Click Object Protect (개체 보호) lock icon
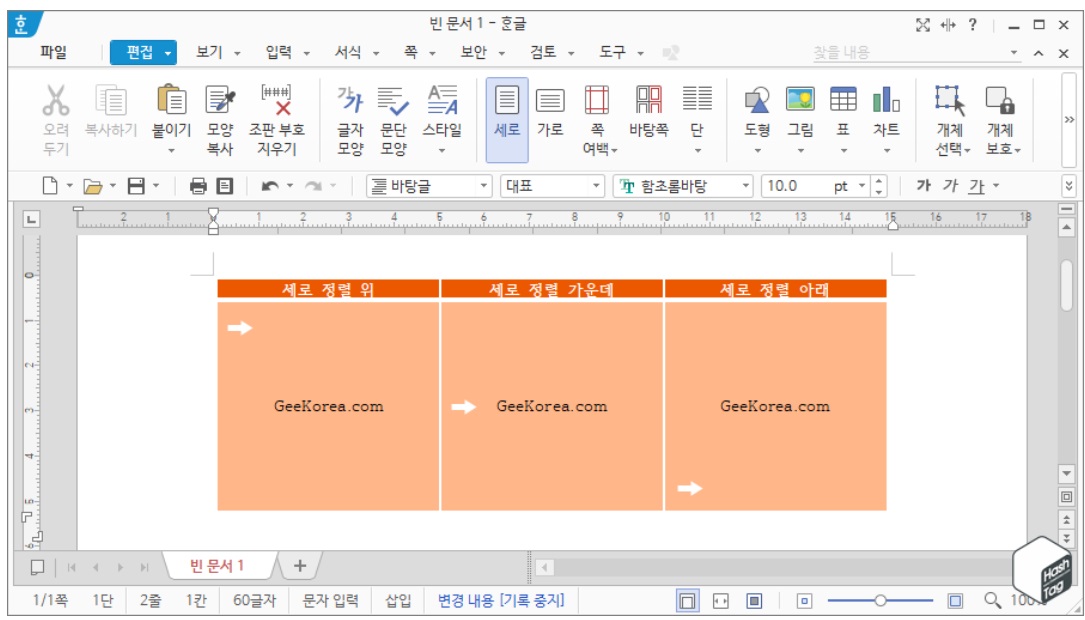The height and width of the screenshot is (620, 1085). click(x=1000, y=100)
